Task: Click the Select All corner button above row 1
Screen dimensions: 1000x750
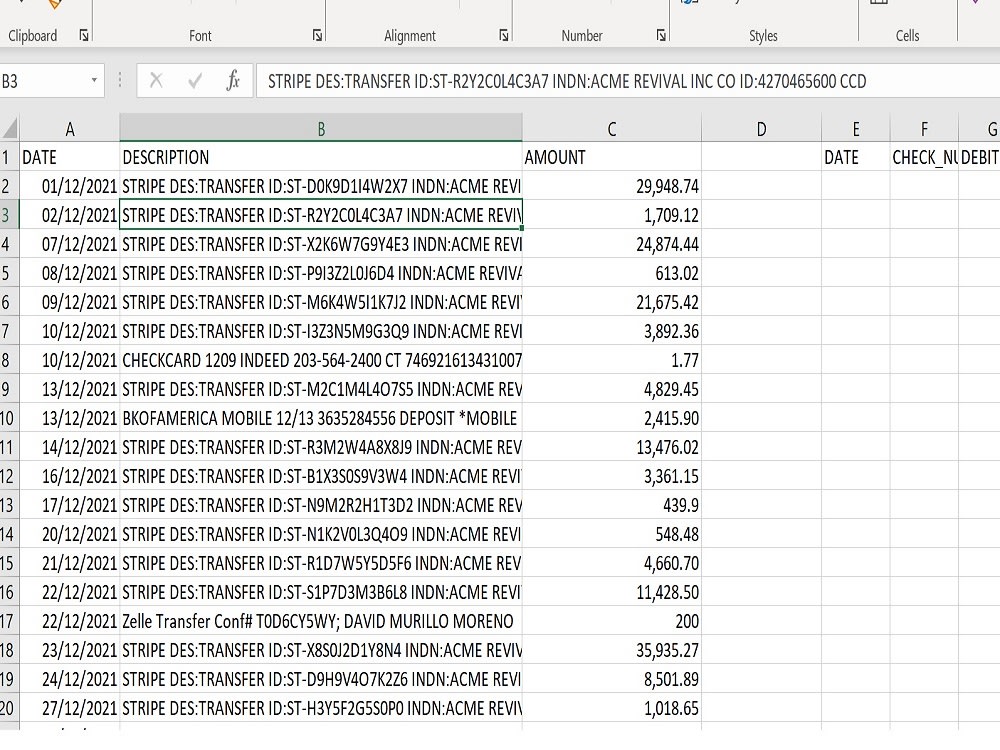Action: (10, 128)
